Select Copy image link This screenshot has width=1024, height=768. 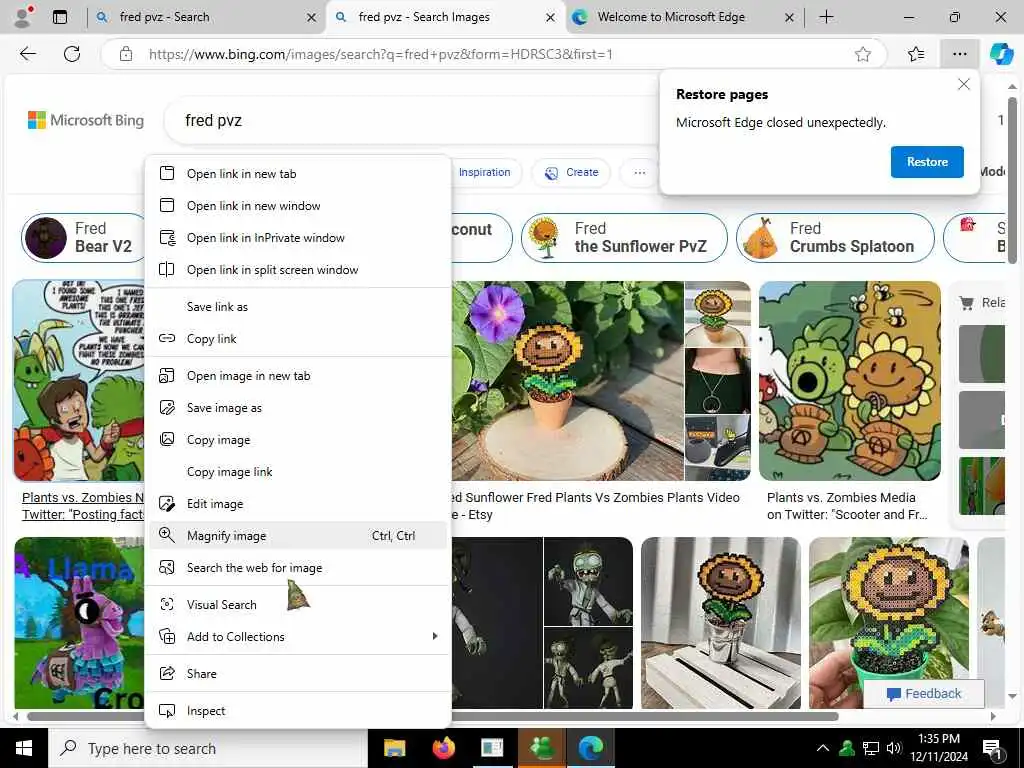tap(298, 472)
